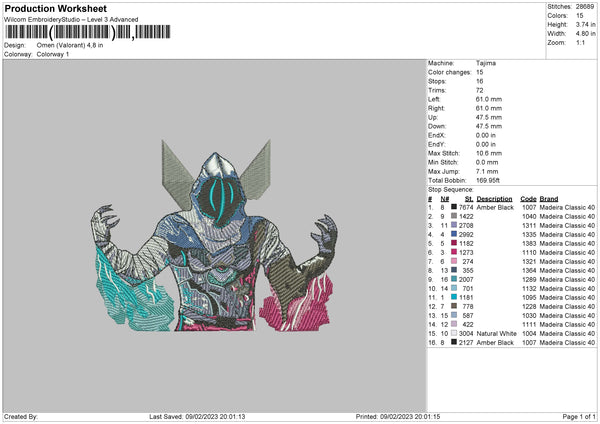Click the Code column header

pyautogui.click(x=528, y=198)
